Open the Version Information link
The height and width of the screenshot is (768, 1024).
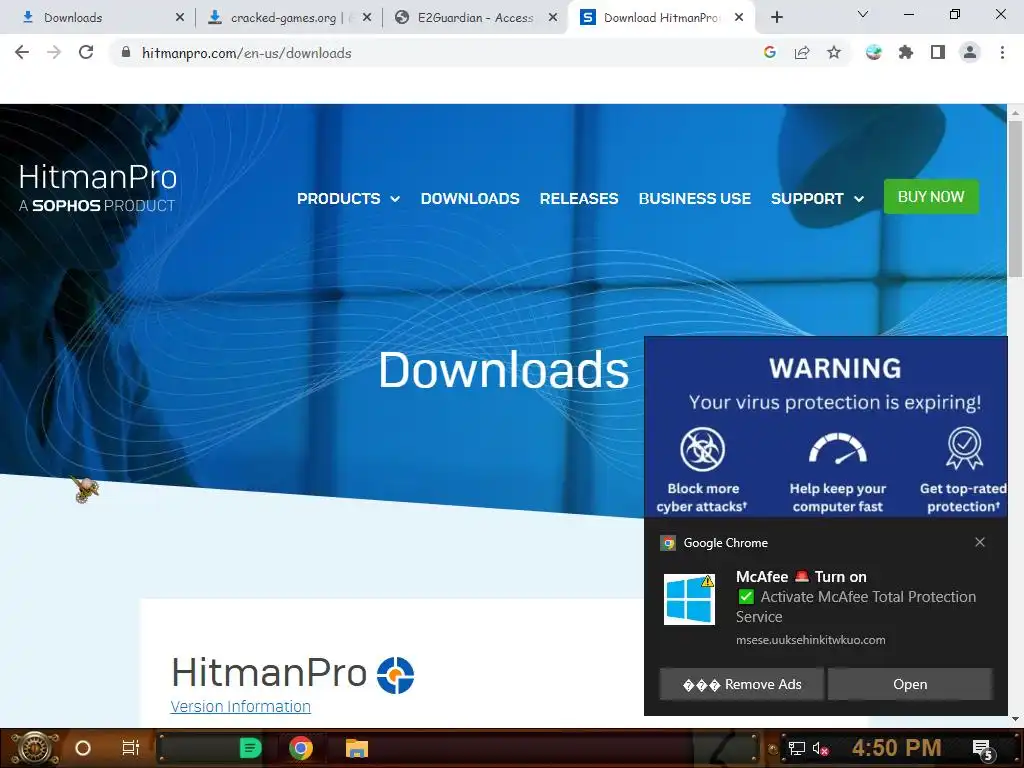click(240, 707)
